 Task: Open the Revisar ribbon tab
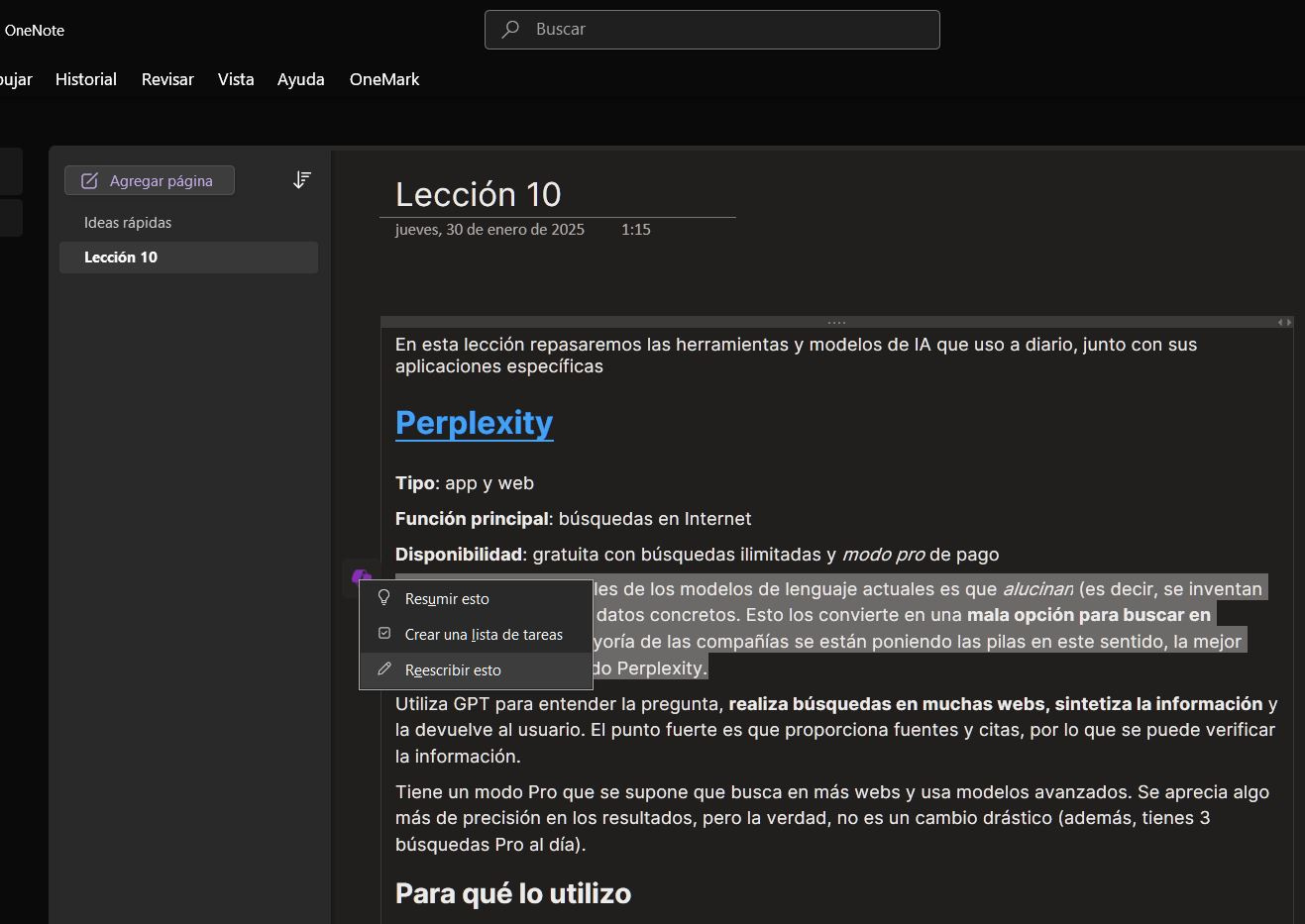tap(167, 79)
